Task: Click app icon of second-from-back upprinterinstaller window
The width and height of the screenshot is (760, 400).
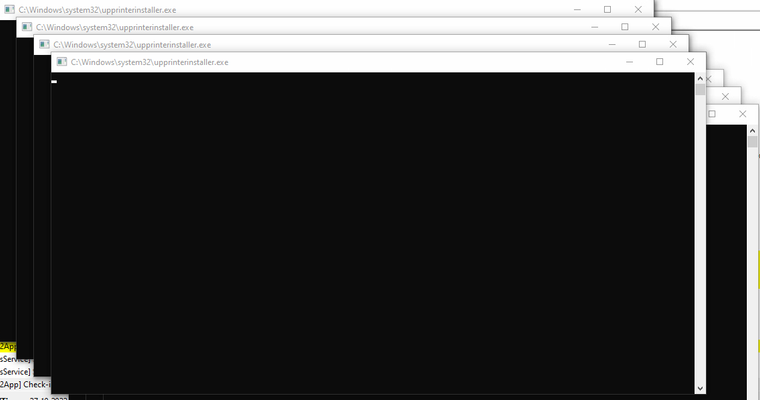Action: click(x=27, y=27)
